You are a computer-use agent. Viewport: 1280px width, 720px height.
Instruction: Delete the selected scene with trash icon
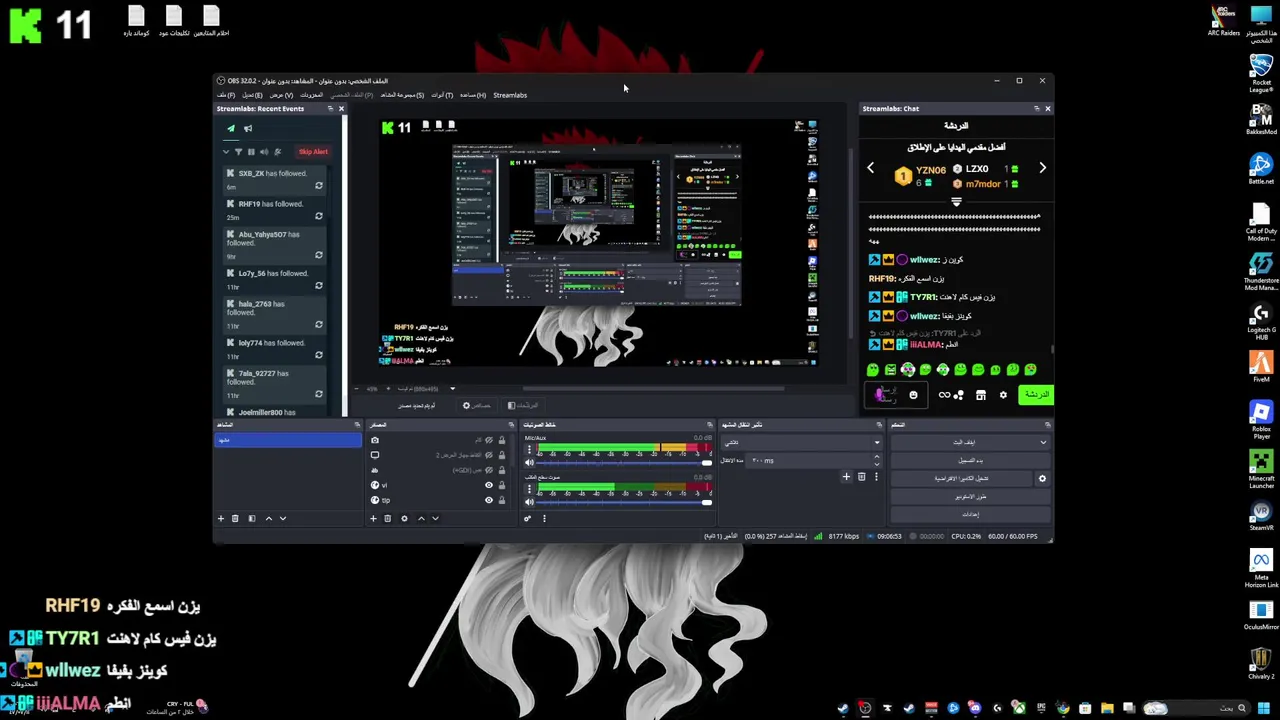pos(235,518)
